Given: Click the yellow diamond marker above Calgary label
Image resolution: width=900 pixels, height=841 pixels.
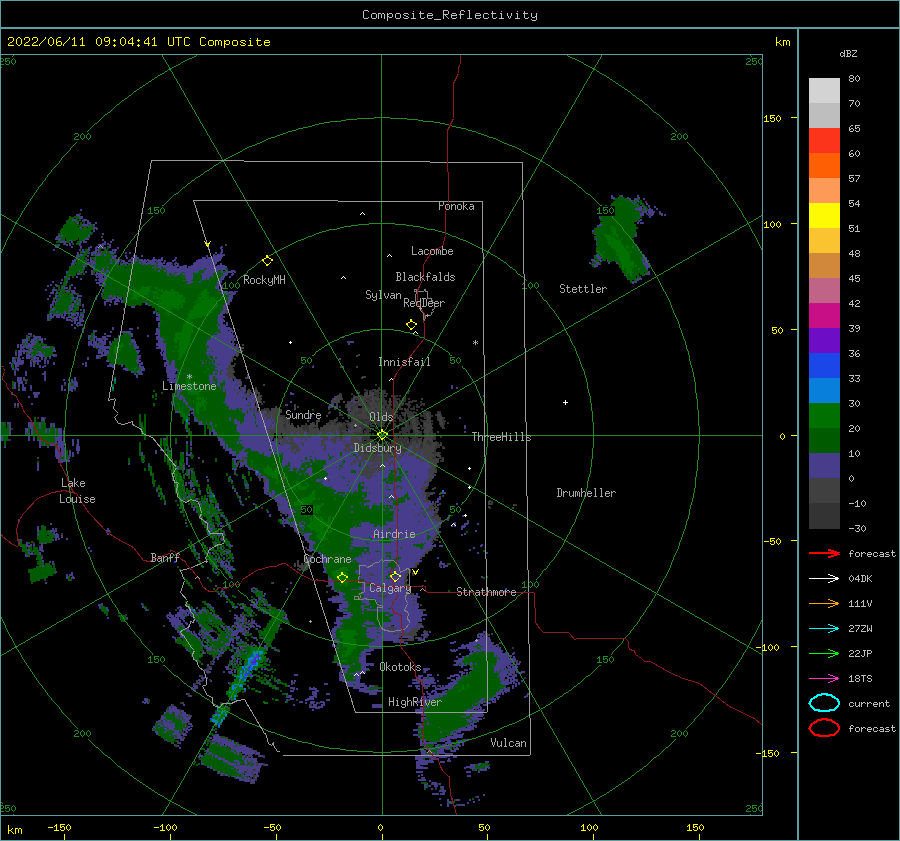Looking at the screenshot, I should point(395,576).
